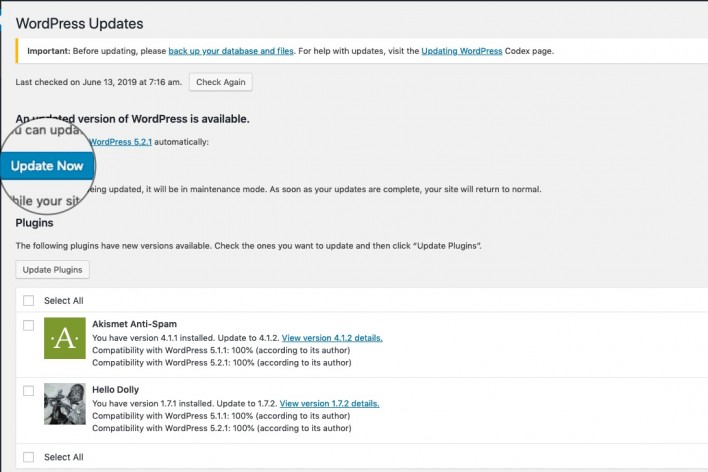The height and width of the screenshot is (472, 708).
Task: Tick the bottom Select All checkbox
Action: [x=28, y=457]
